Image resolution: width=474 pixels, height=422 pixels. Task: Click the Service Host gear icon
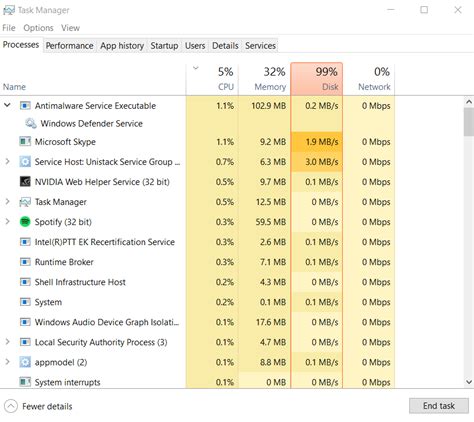[25, 162]
